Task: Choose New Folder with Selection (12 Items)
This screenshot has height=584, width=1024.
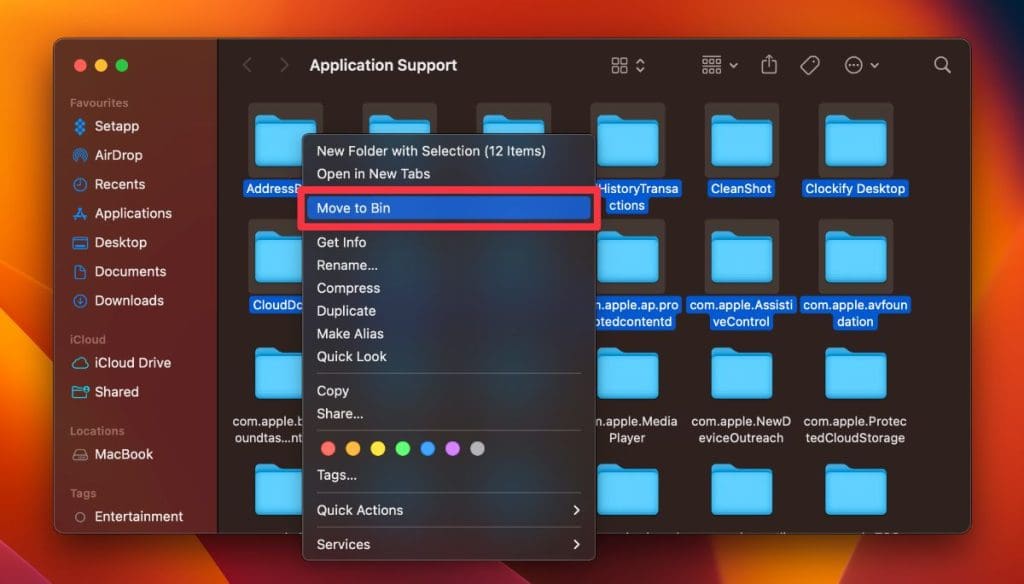Action: (431, 151)
